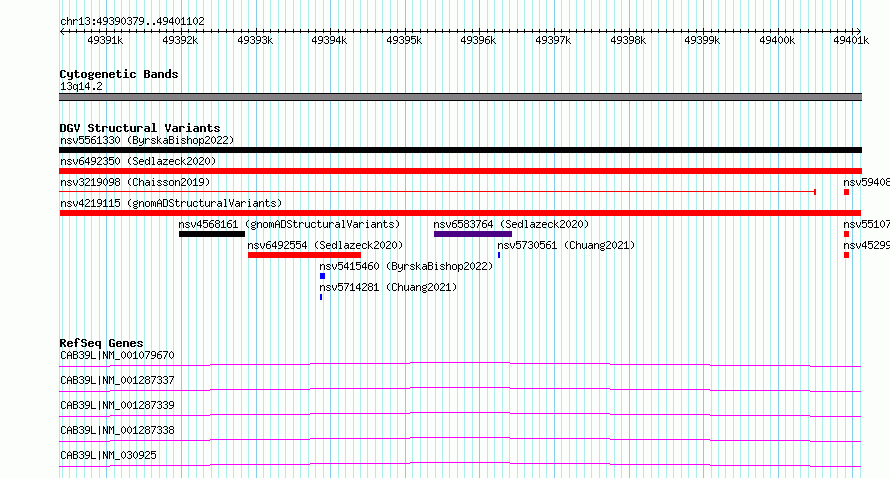Image resolution: width=890 pixels, height=478 pixels.
Task: Click the red square marker under nsv55107
Action: (x=846, y=234)
